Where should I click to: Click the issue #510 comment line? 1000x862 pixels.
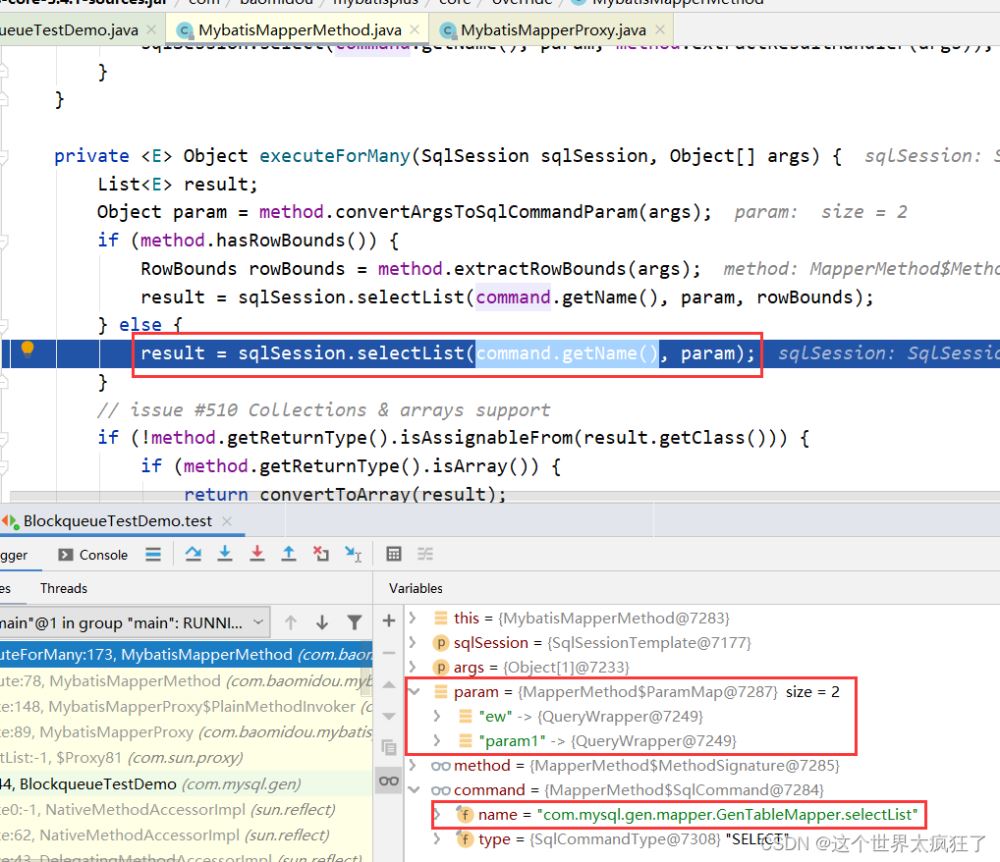point(324,410)
